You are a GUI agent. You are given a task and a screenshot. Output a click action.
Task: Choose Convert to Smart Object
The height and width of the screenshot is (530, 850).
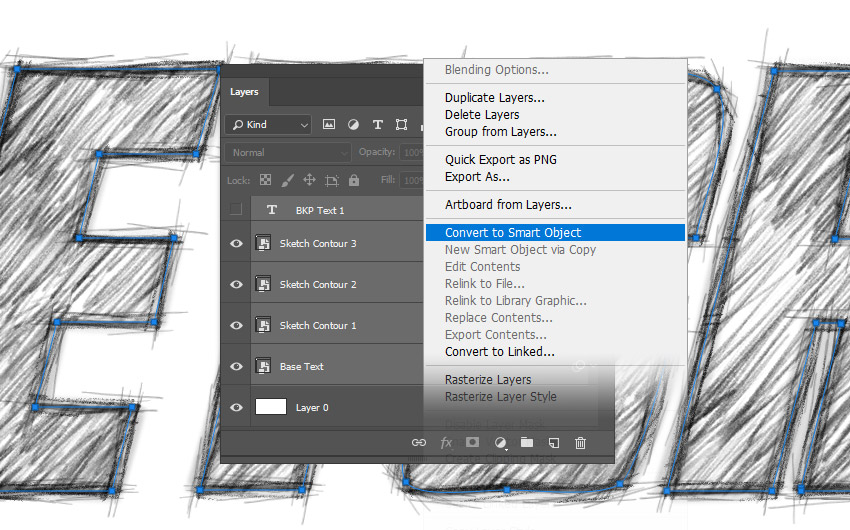coord(556,232)
